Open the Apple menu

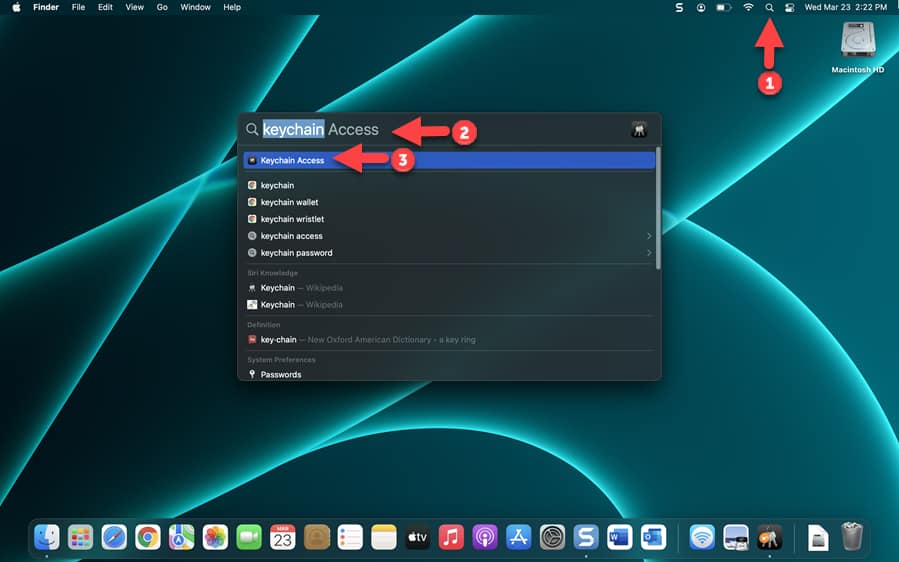pyautogui.click(x=16, y=7)
